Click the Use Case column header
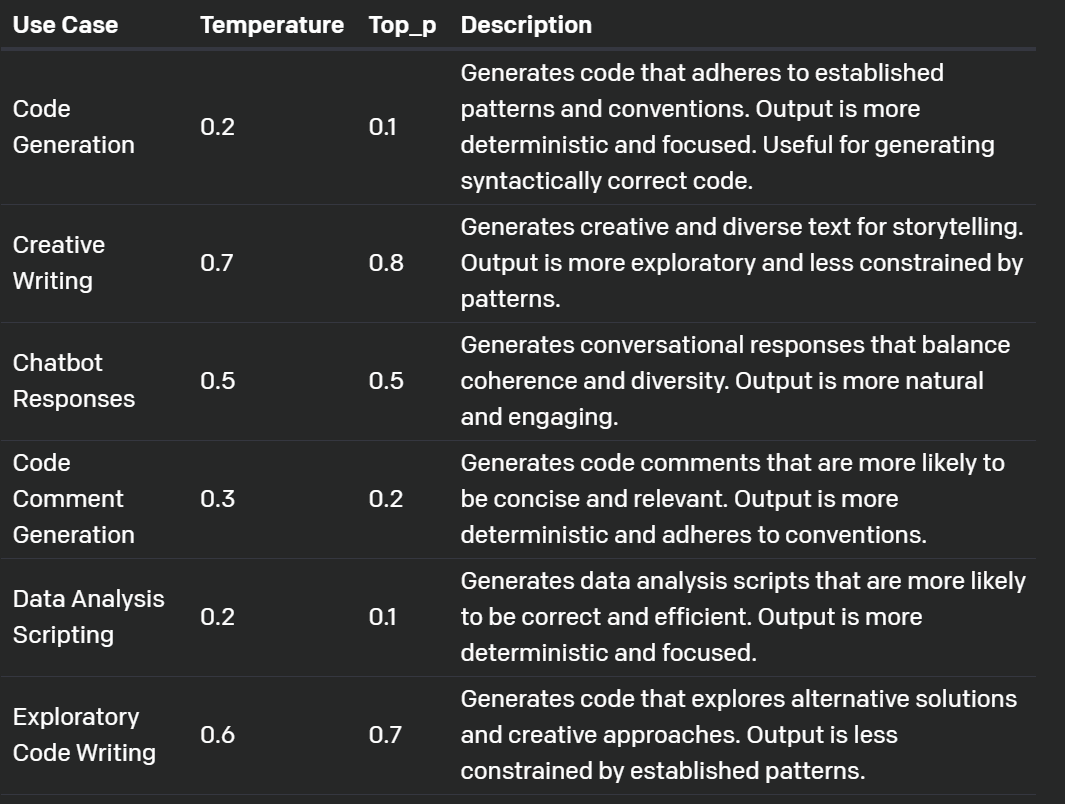Screen dimensions: 1065x804 [x=65, y=25]
